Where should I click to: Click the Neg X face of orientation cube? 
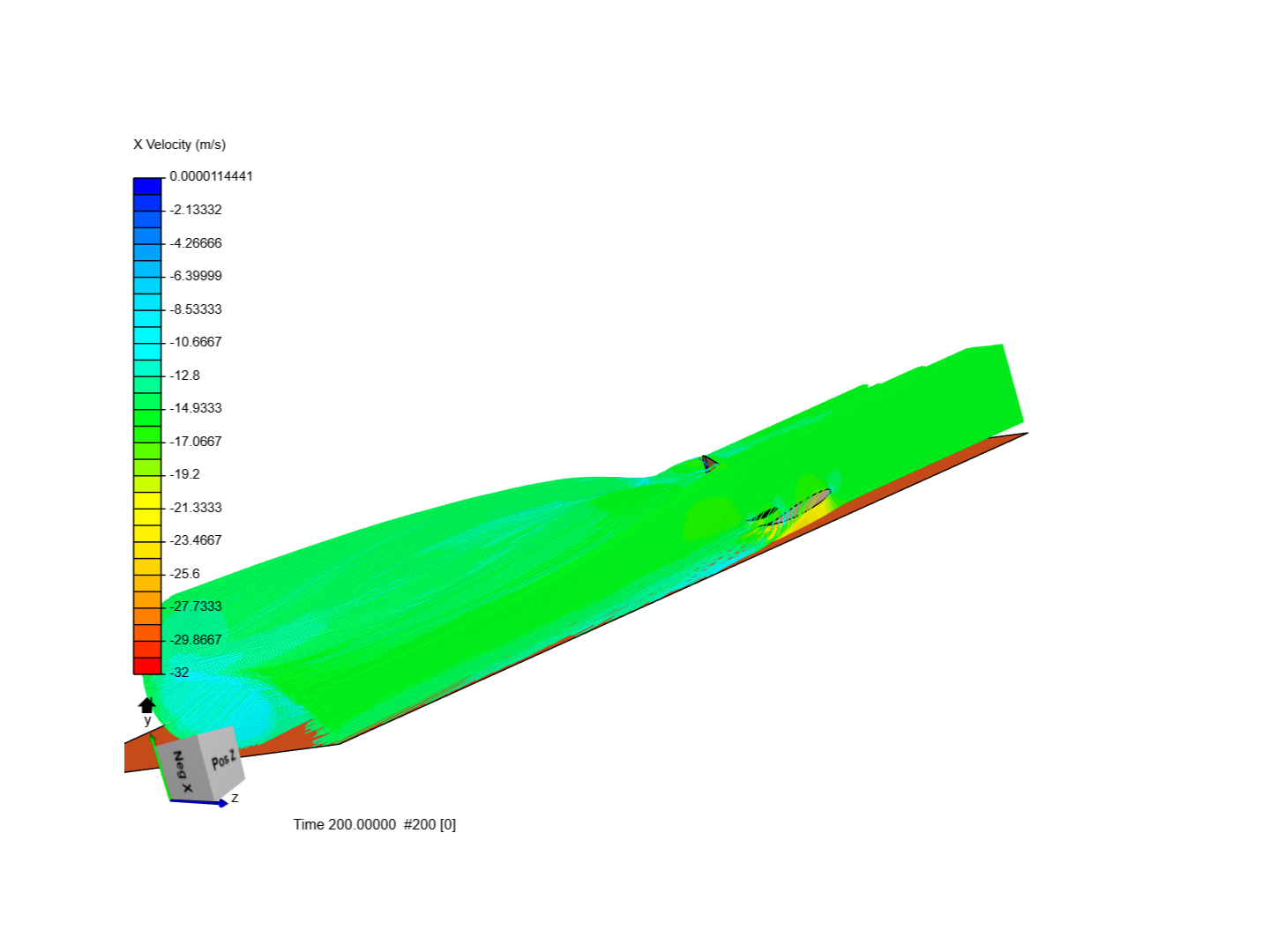point(186,769)
